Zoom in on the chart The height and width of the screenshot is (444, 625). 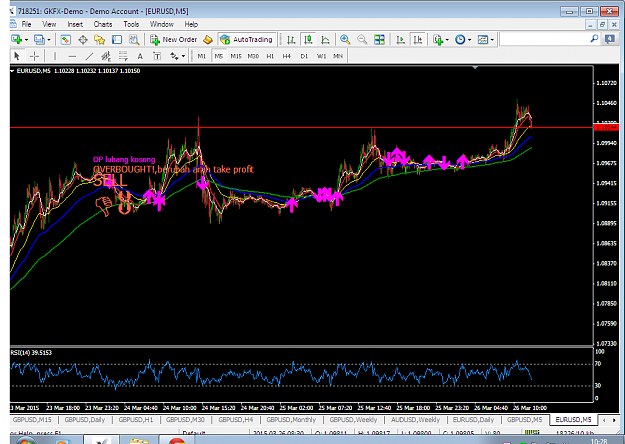pyautogui.click(x=345, y=39)
